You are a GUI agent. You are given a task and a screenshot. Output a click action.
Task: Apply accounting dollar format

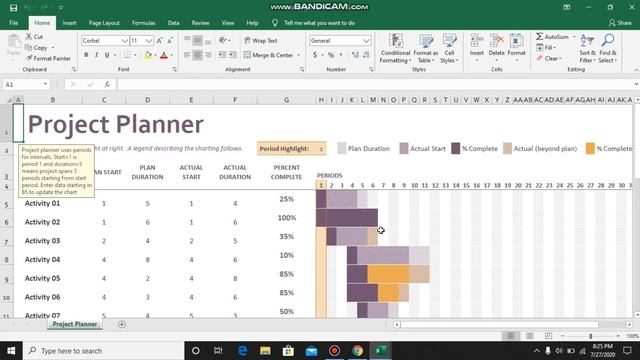coord(315,55)
